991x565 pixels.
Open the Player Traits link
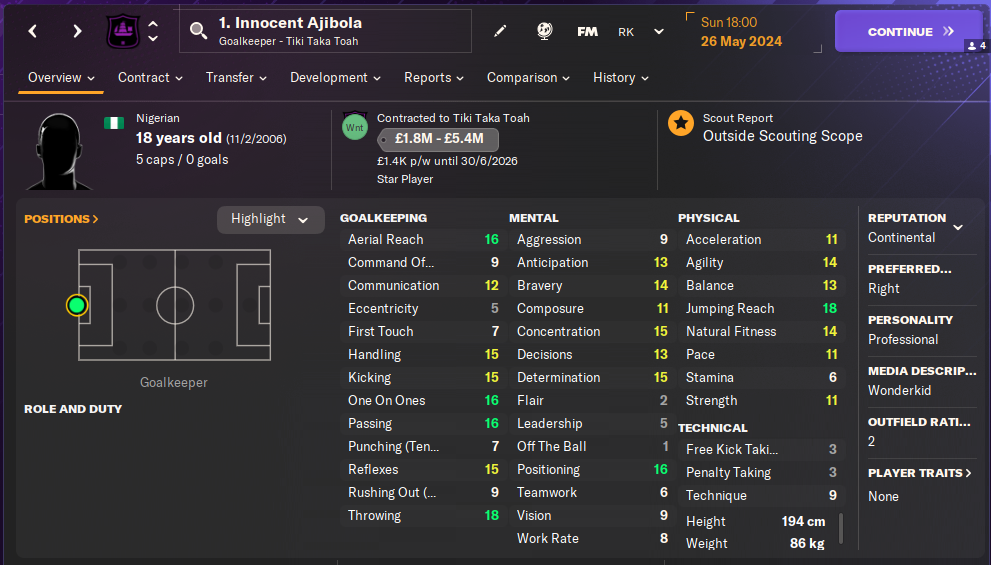[x=919, y=473]
